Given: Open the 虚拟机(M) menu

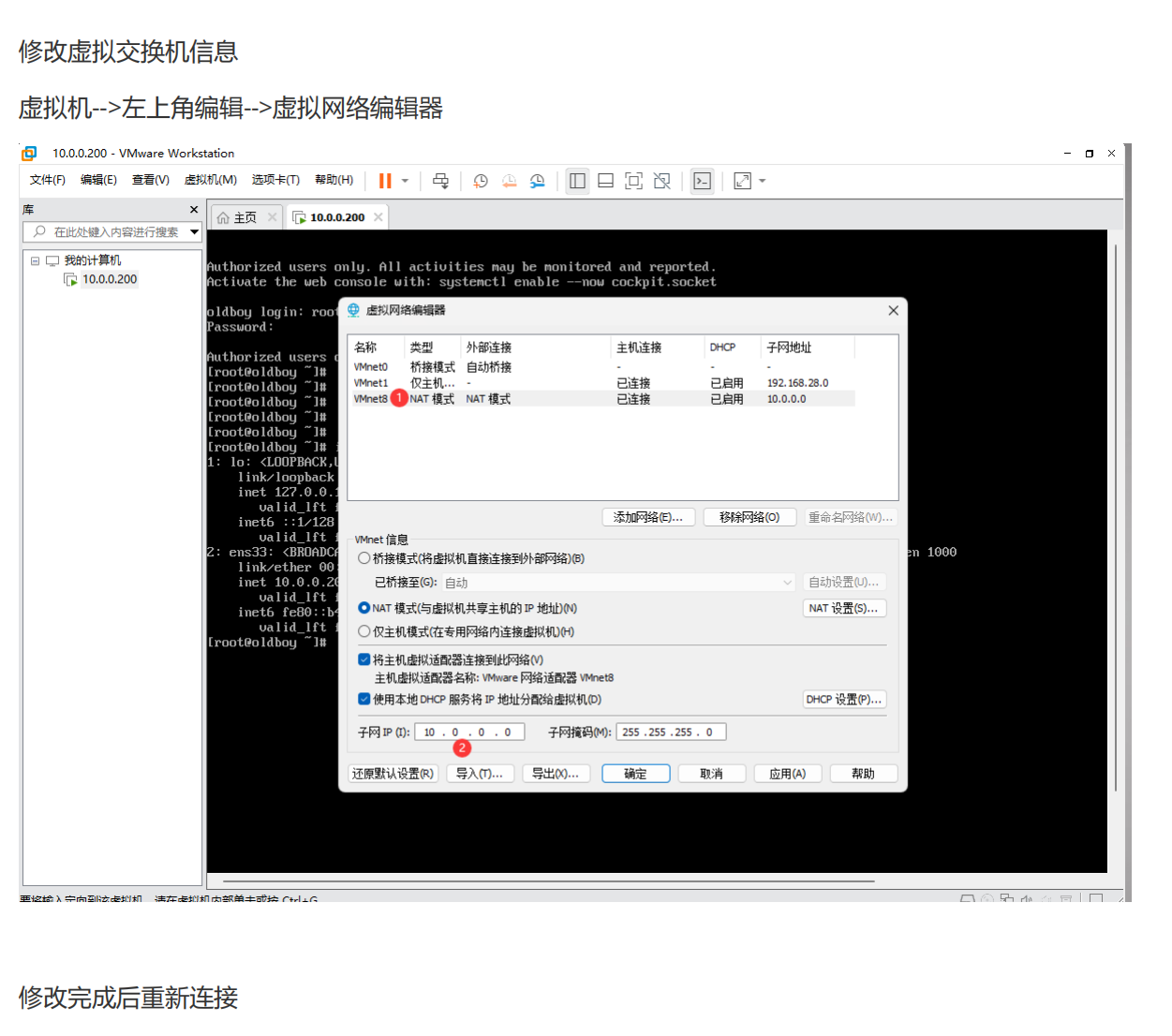Looking at the screenshot, I should [210, 180].
